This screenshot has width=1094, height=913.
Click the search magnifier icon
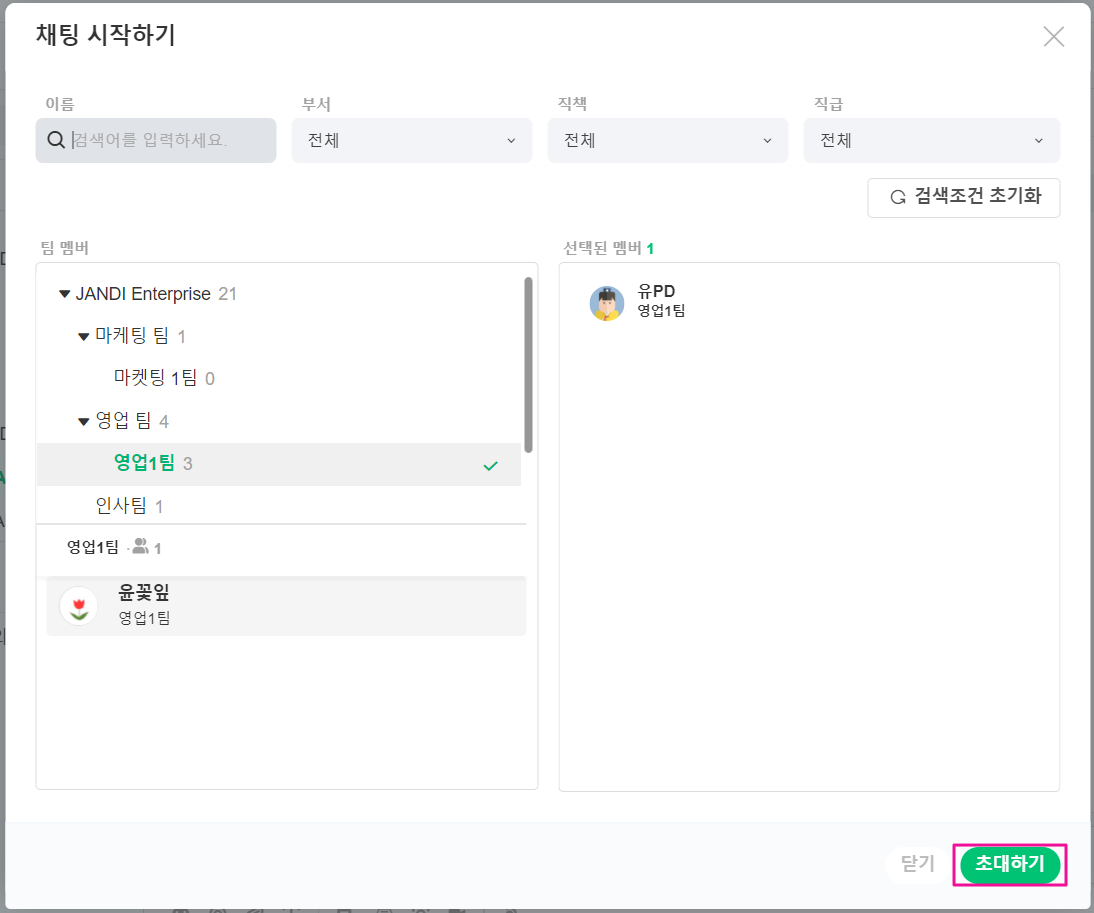coord(56,141)
